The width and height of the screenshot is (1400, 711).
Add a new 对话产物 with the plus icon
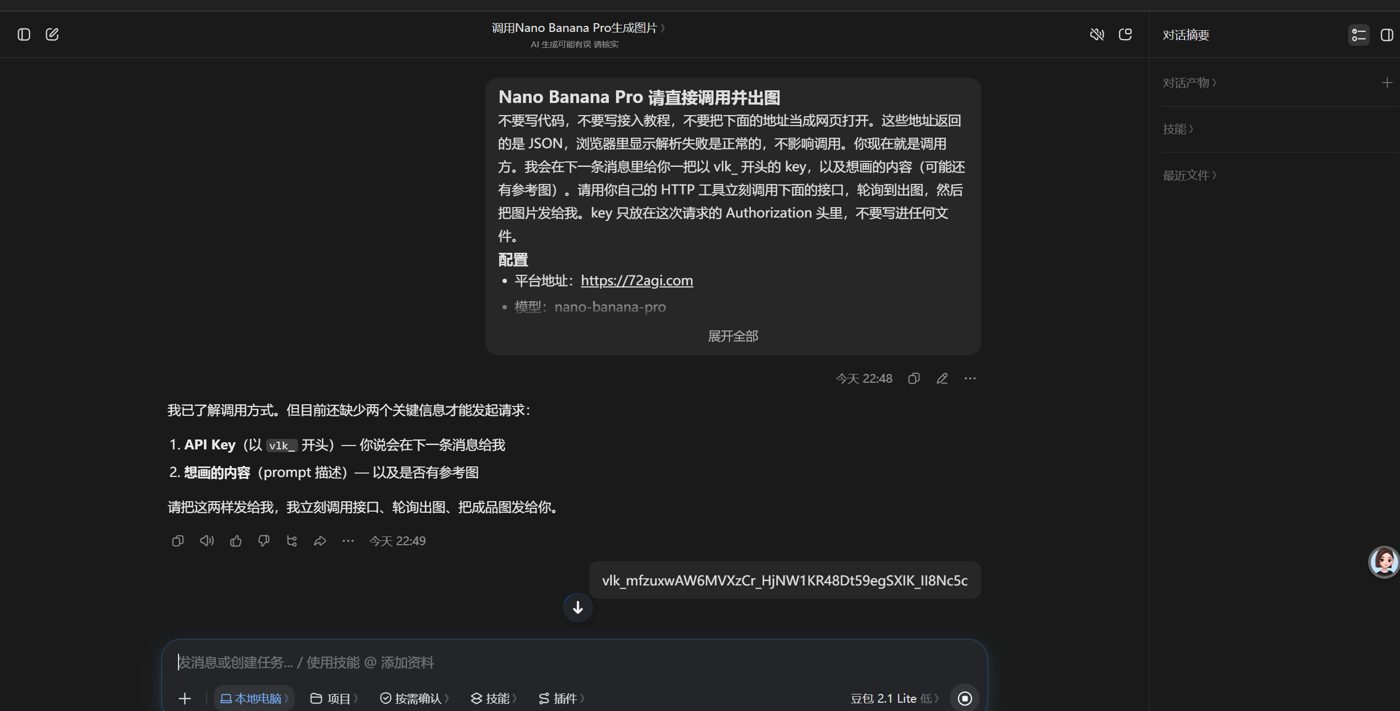1387,83
